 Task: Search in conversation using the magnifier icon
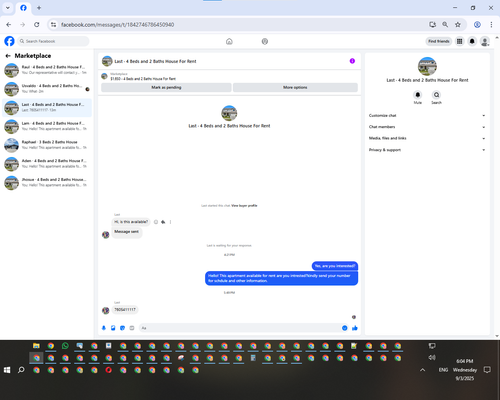(x=436, y=95)
